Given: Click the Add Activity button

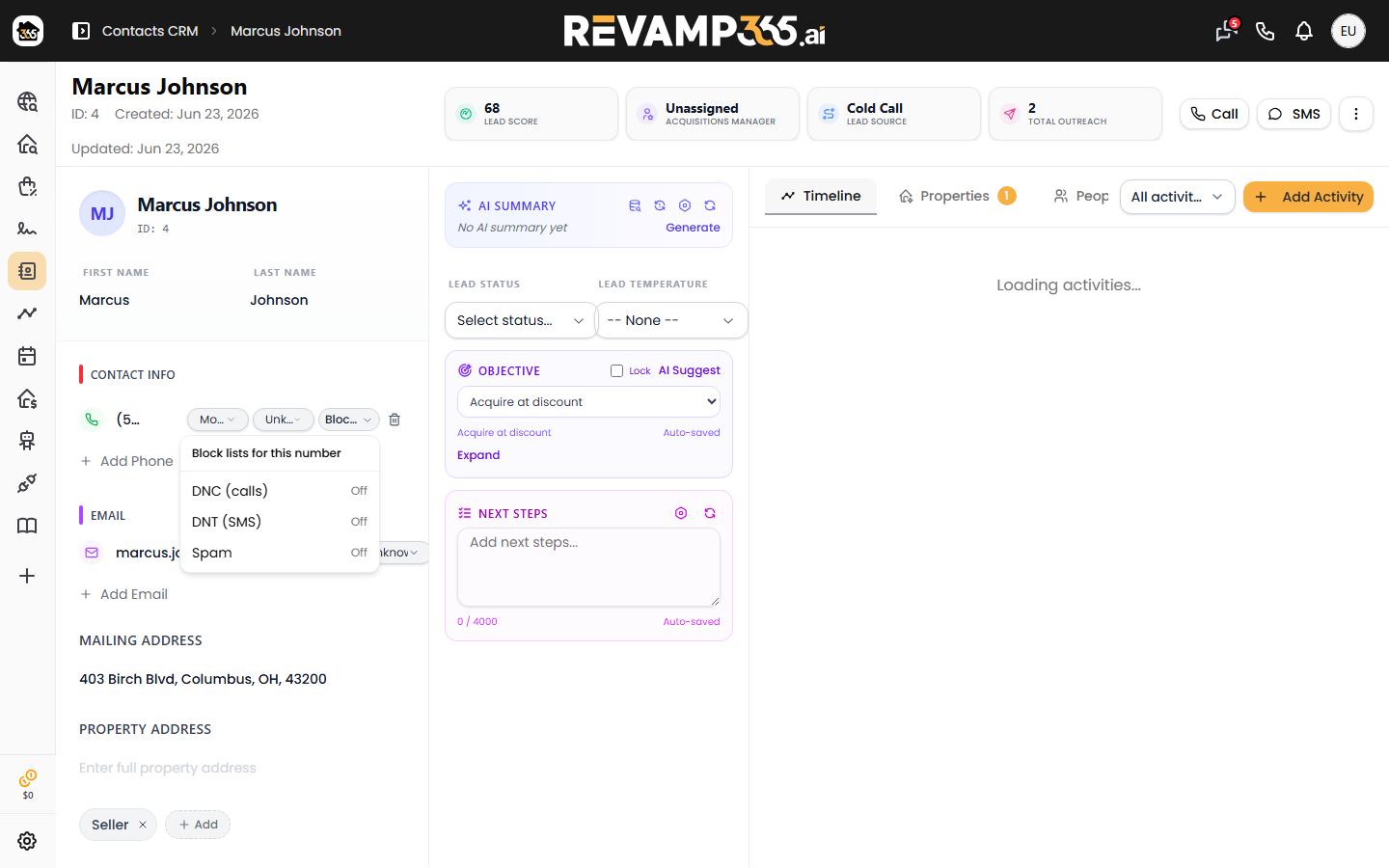Looking at the screenshot, I should [x=1308, y=197].
